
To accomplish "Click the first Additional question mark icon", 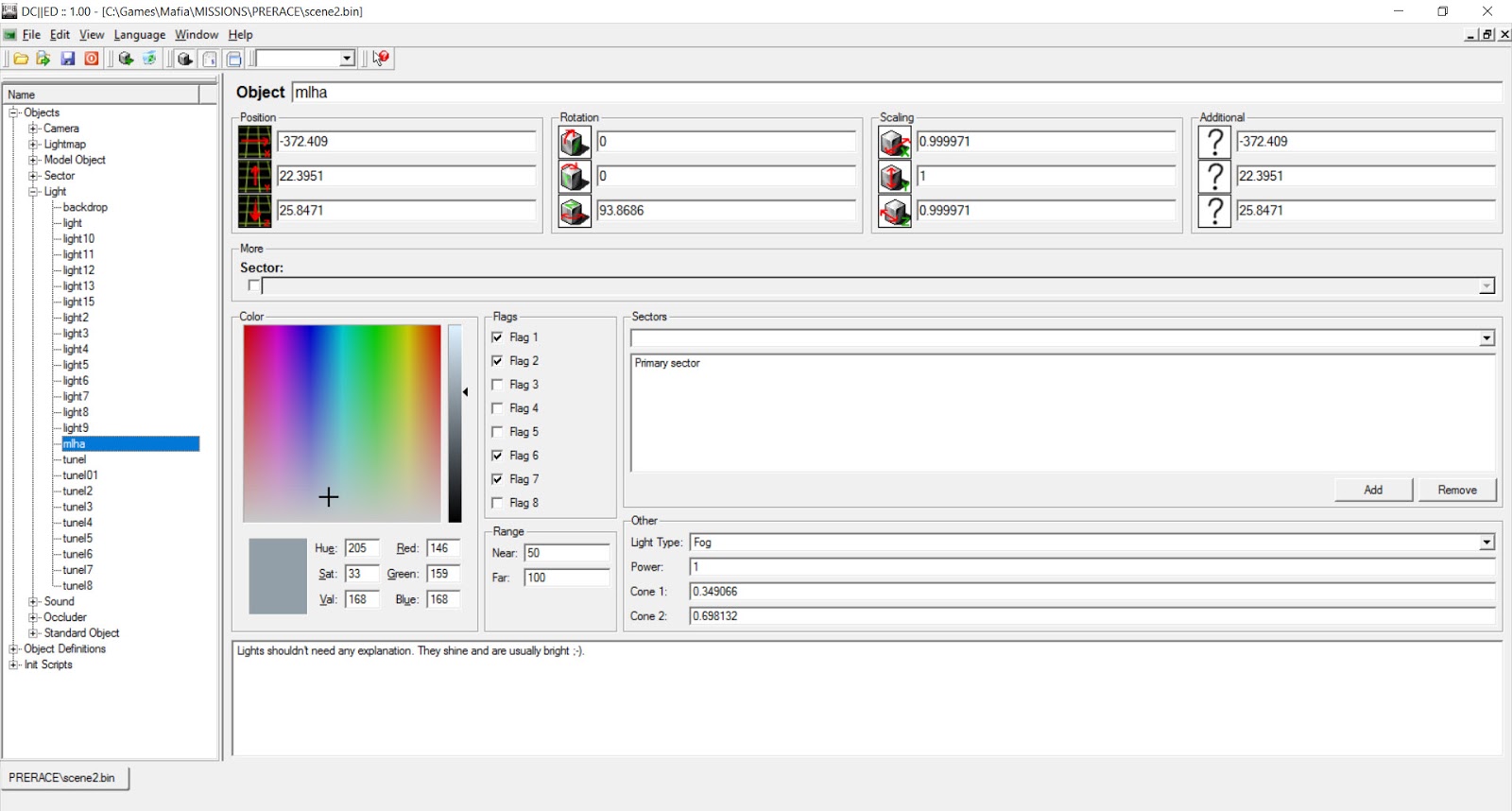I will click(1214, 142).
